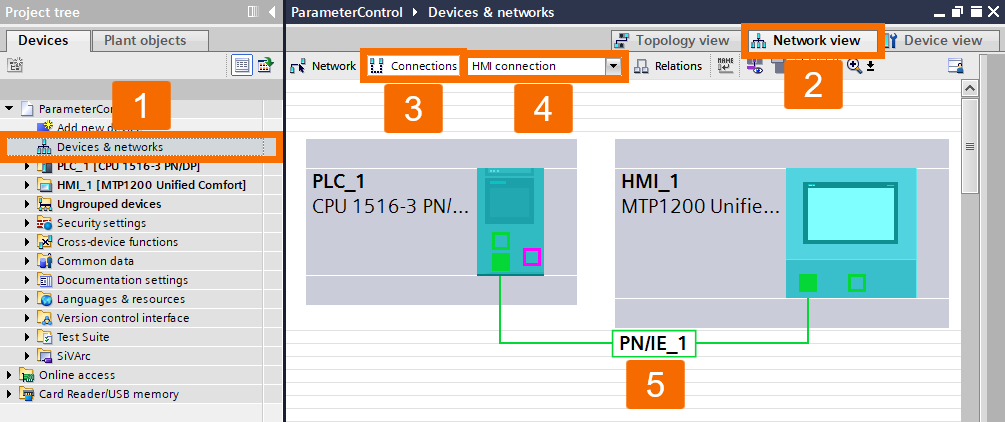Viewport: 1005px width, 422px height.
Task: Click the project tree overview icon
Action: (x=16, y=65)
